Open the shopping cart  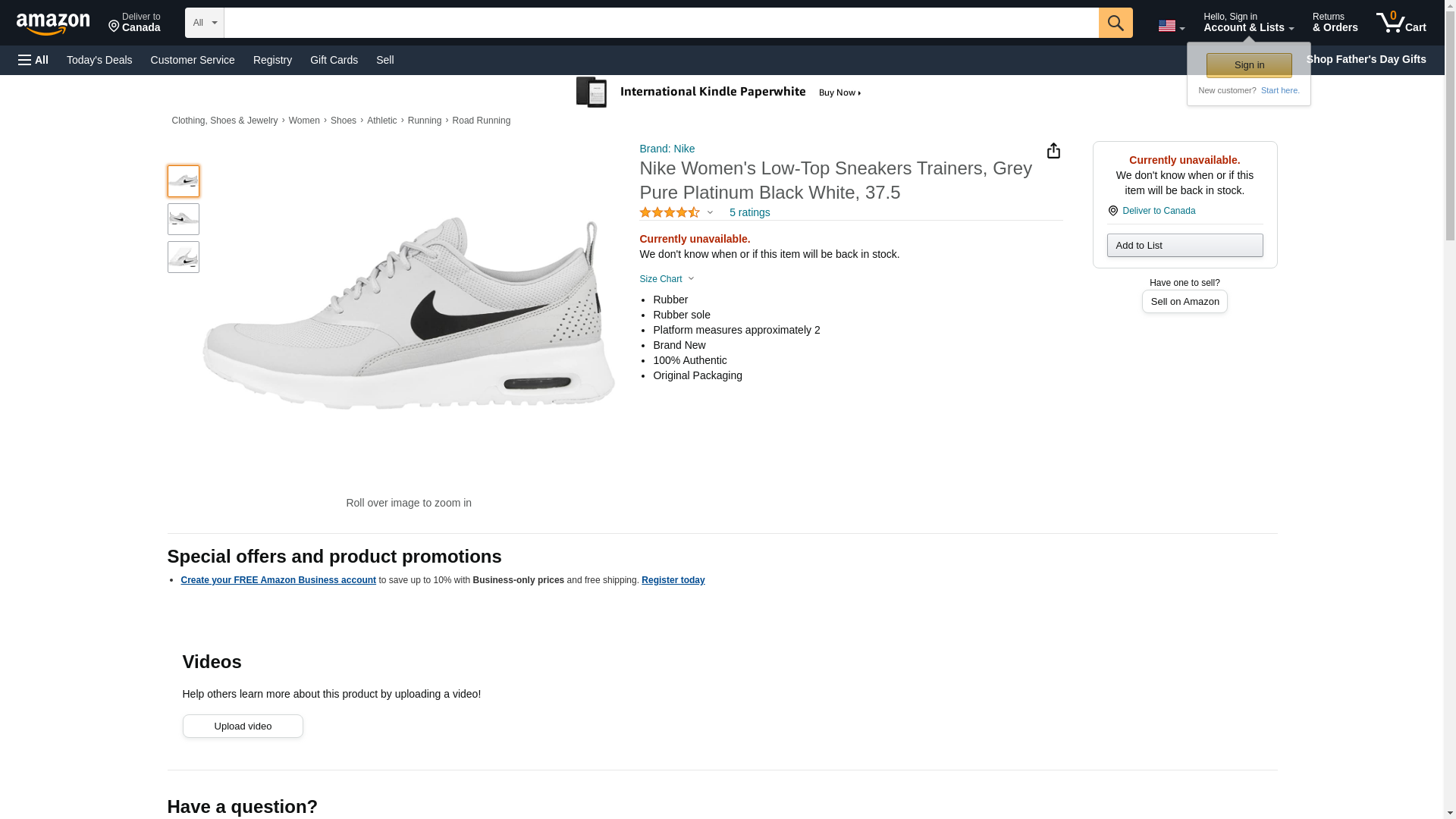[x=1401, y=23]
